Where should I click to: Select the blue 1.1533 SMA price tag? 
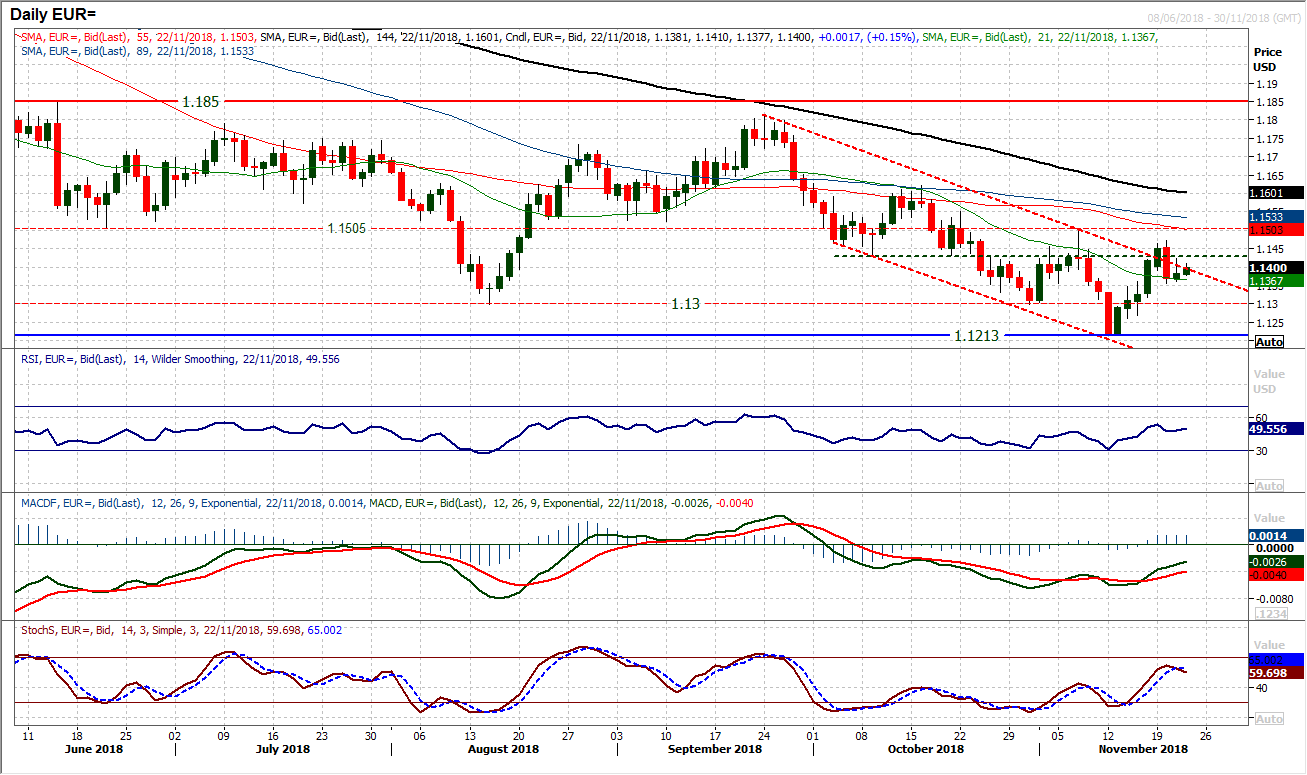pyautogui.click(x=1276, y=216)
